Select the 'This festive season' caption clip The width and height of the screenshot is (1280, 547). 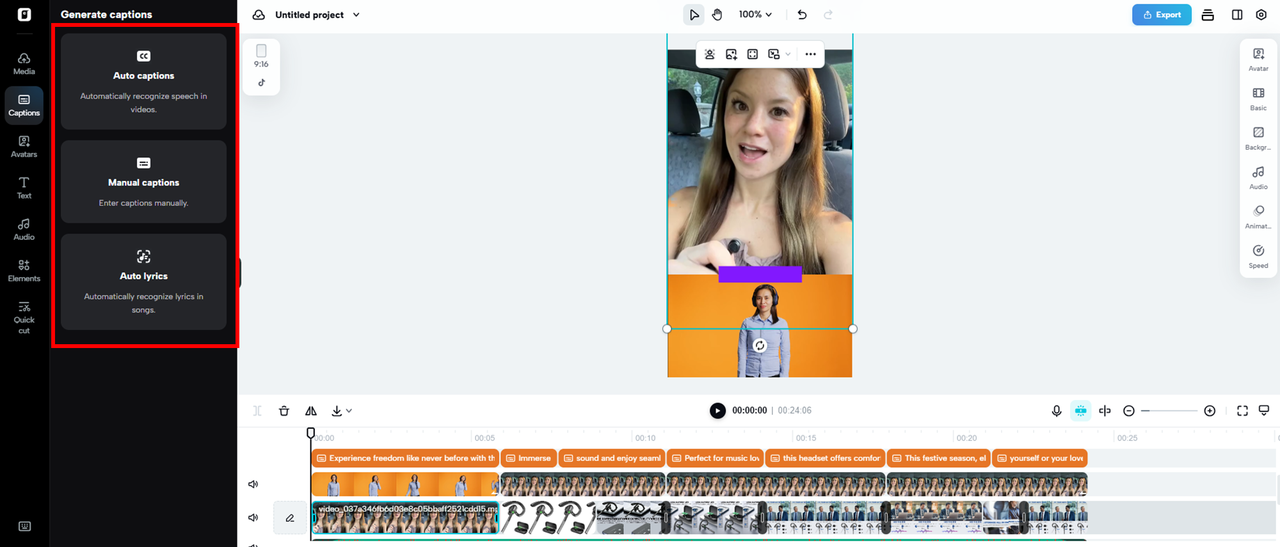tap(939, 458)
